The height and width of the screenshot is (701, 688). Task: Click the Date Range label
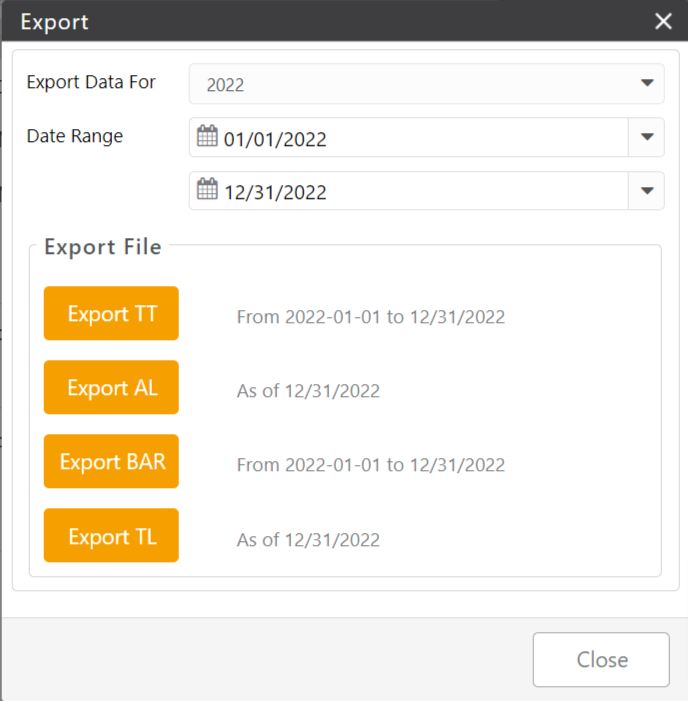pos(75,136)
